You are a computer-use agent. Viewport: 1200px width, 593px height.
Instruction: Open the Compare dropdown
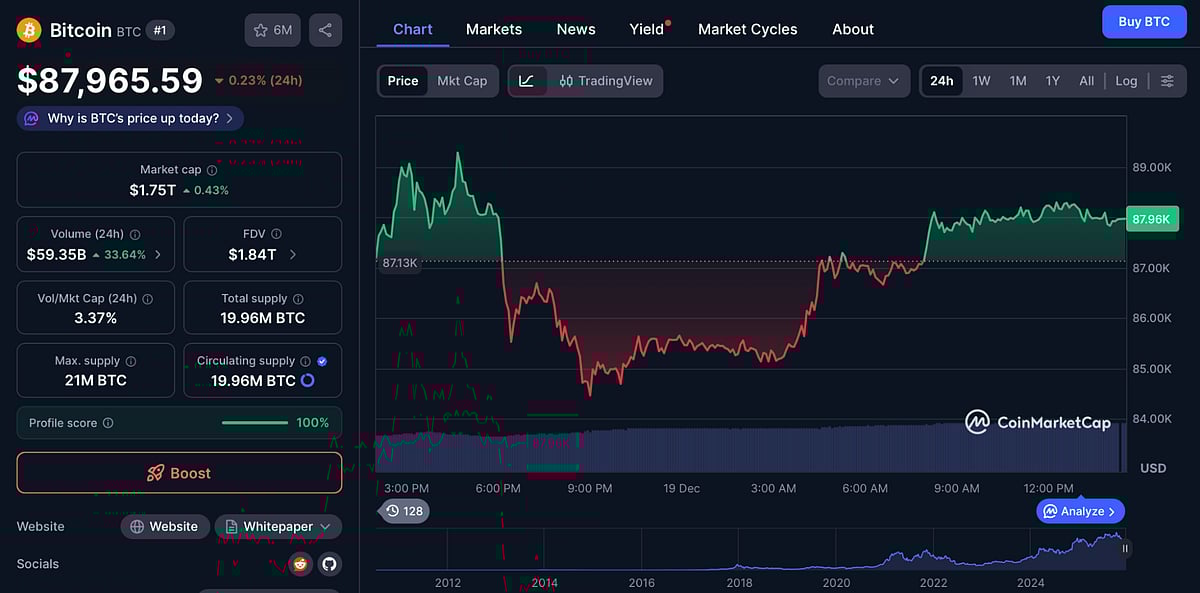(864, 81)
